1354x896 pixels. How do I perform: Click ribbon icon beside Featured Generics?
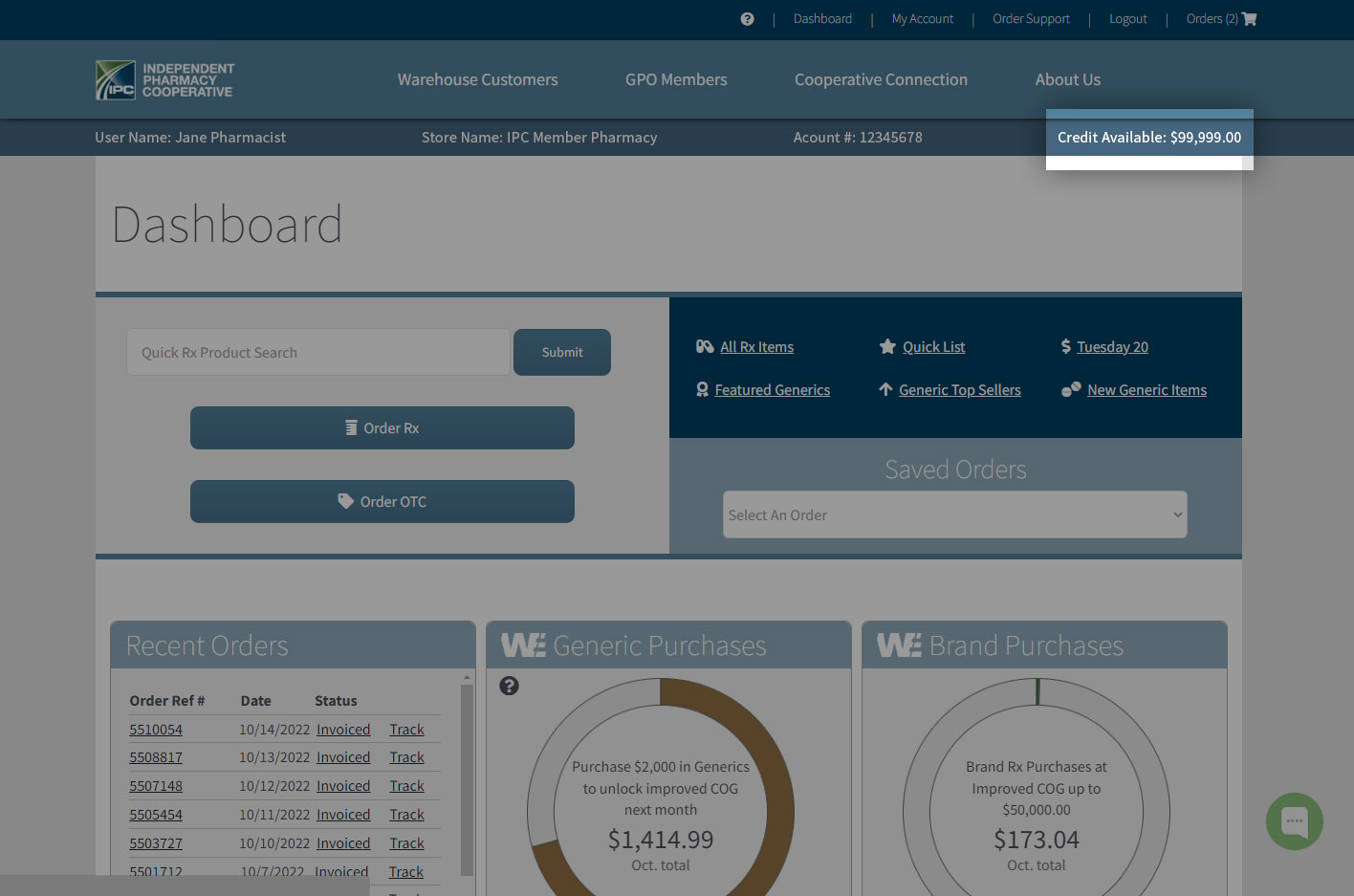(x=703, y=389)
